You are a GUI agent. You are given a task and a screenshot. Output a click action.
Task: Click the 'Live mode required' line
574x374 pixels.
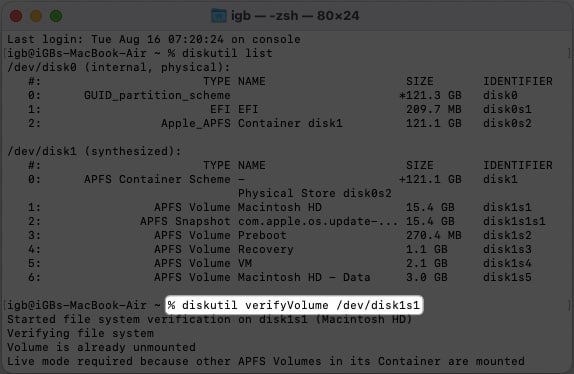tap(266, 362)
